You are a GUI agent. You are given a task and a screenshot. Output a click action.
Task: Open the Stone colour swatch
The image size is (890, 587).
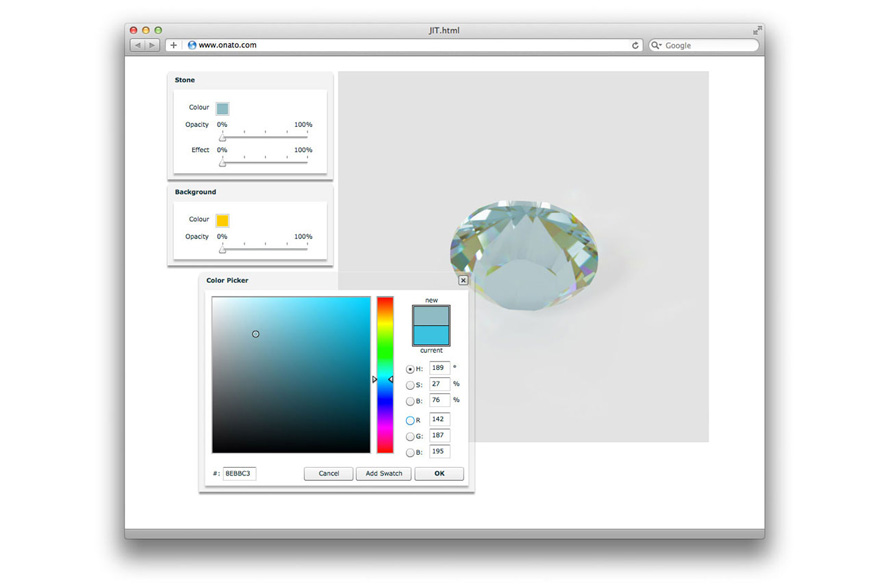click(222, 108)
